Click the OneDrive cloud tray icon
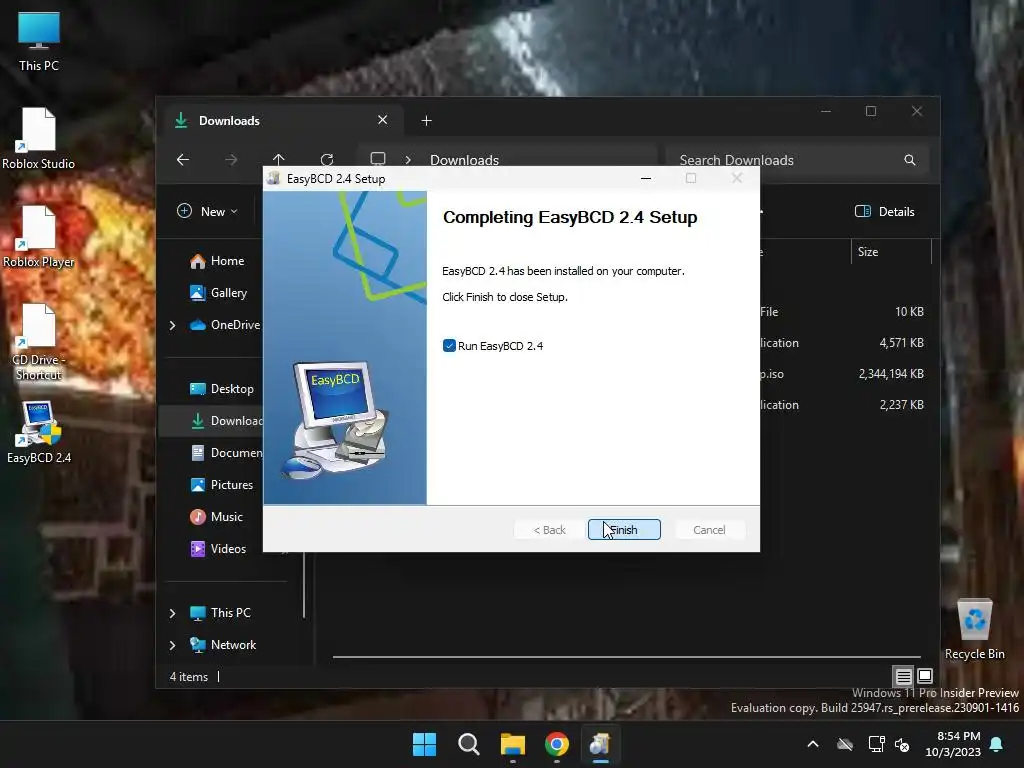1024x768 pixels. [845, 744]
